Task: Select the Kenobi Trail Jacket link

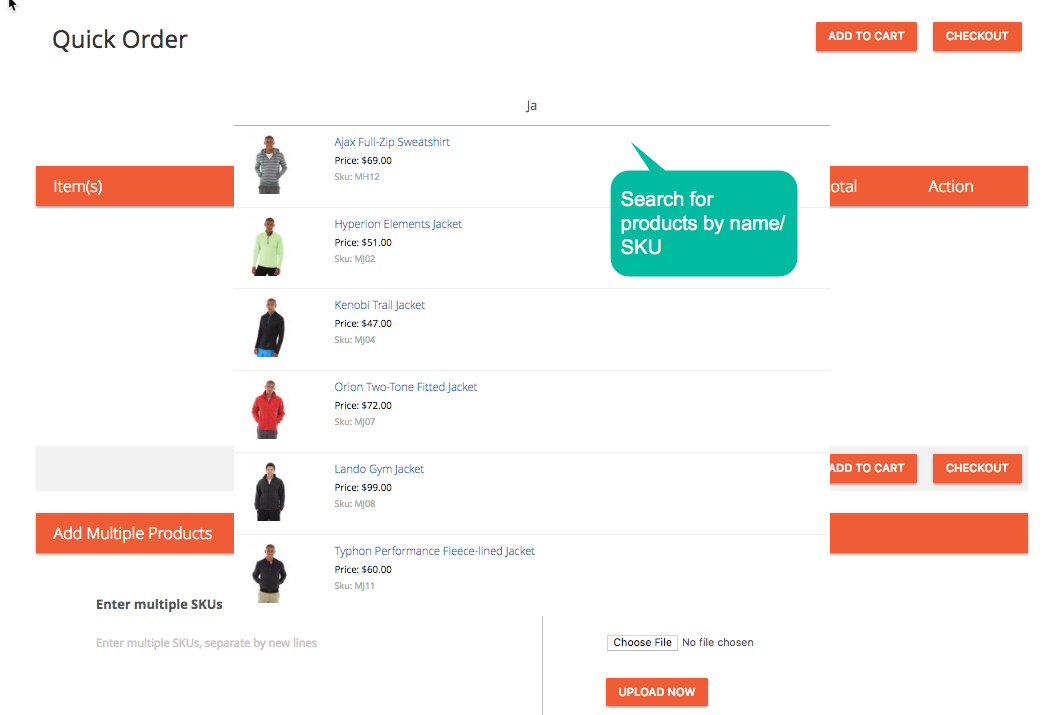Action: pos(379,305)
